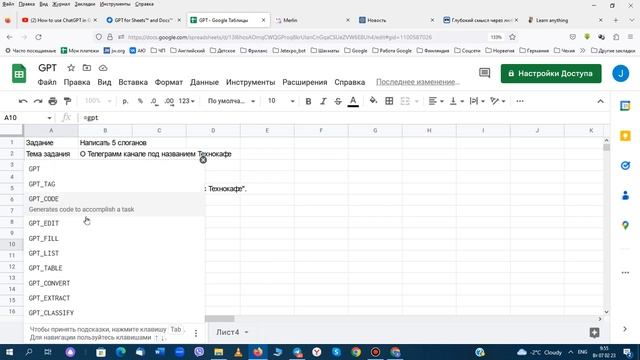Open the text color picker
640x360 pixels.
353,101
